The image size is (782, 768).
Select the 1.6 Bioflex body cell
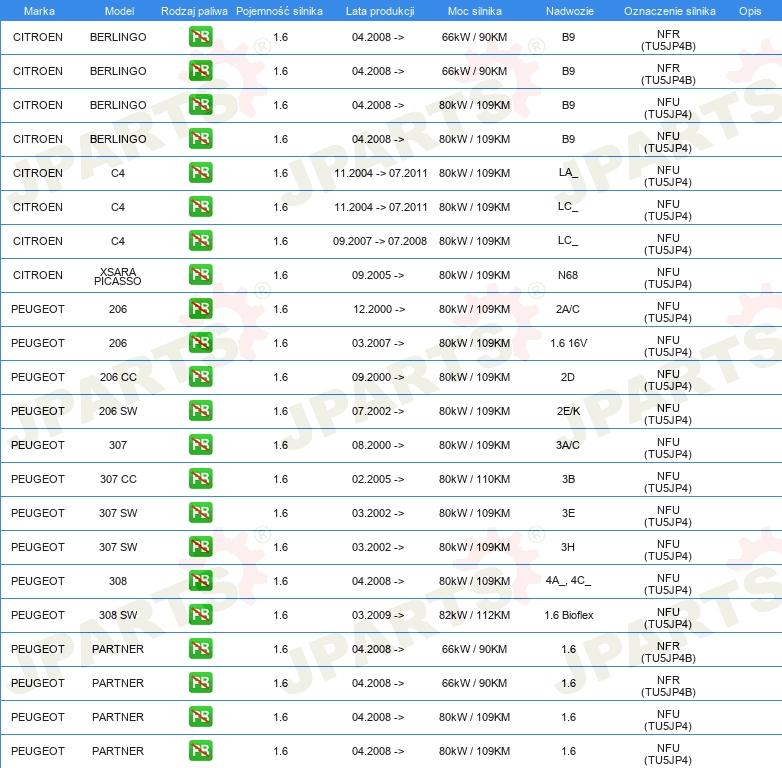(x=569, y=615)
